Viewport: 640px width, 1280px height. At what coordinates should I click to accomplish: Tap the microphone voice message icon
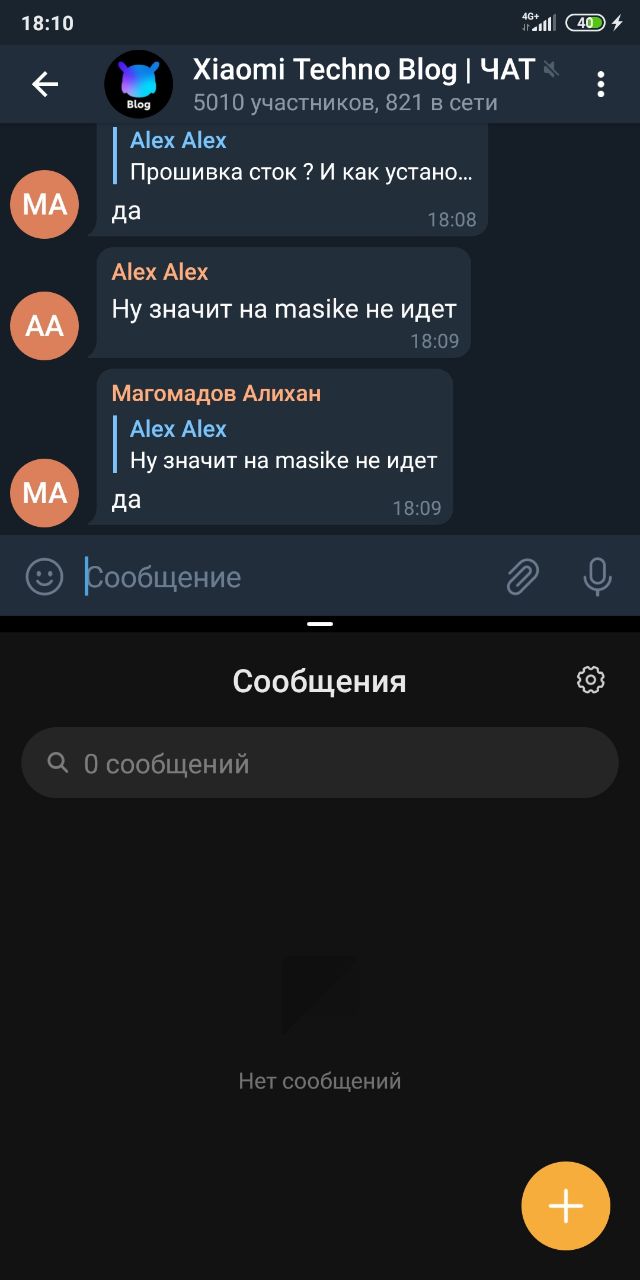pos(597,576)
